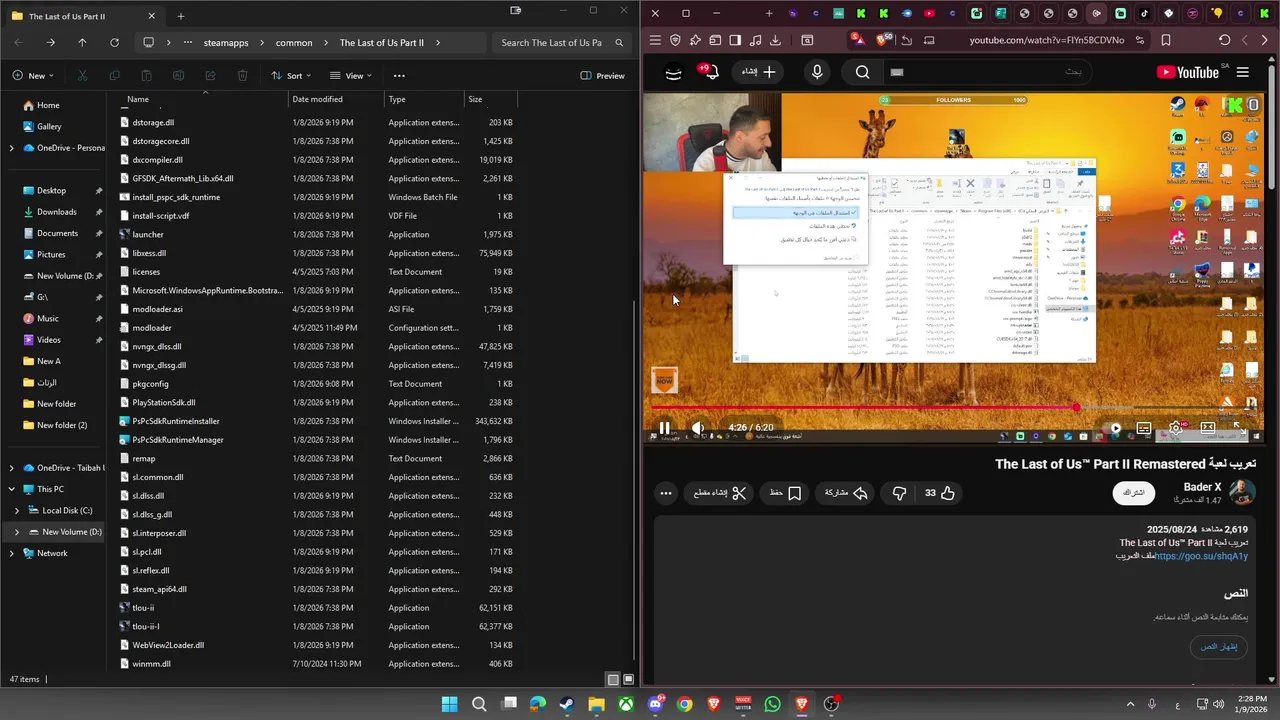This screenshot has height=720, width=1280.
Task: Click 'common' breadcrumb in address bar
Action: point(294,43)
